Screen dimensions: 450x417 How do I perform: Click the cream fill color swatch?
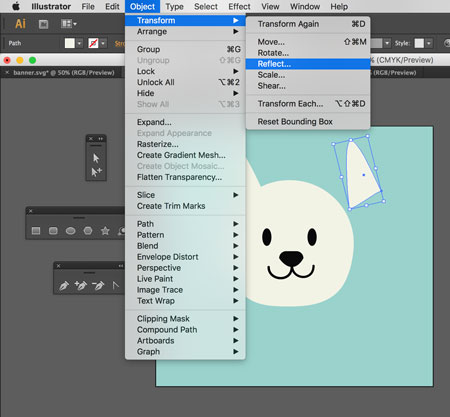click(70, 43)
